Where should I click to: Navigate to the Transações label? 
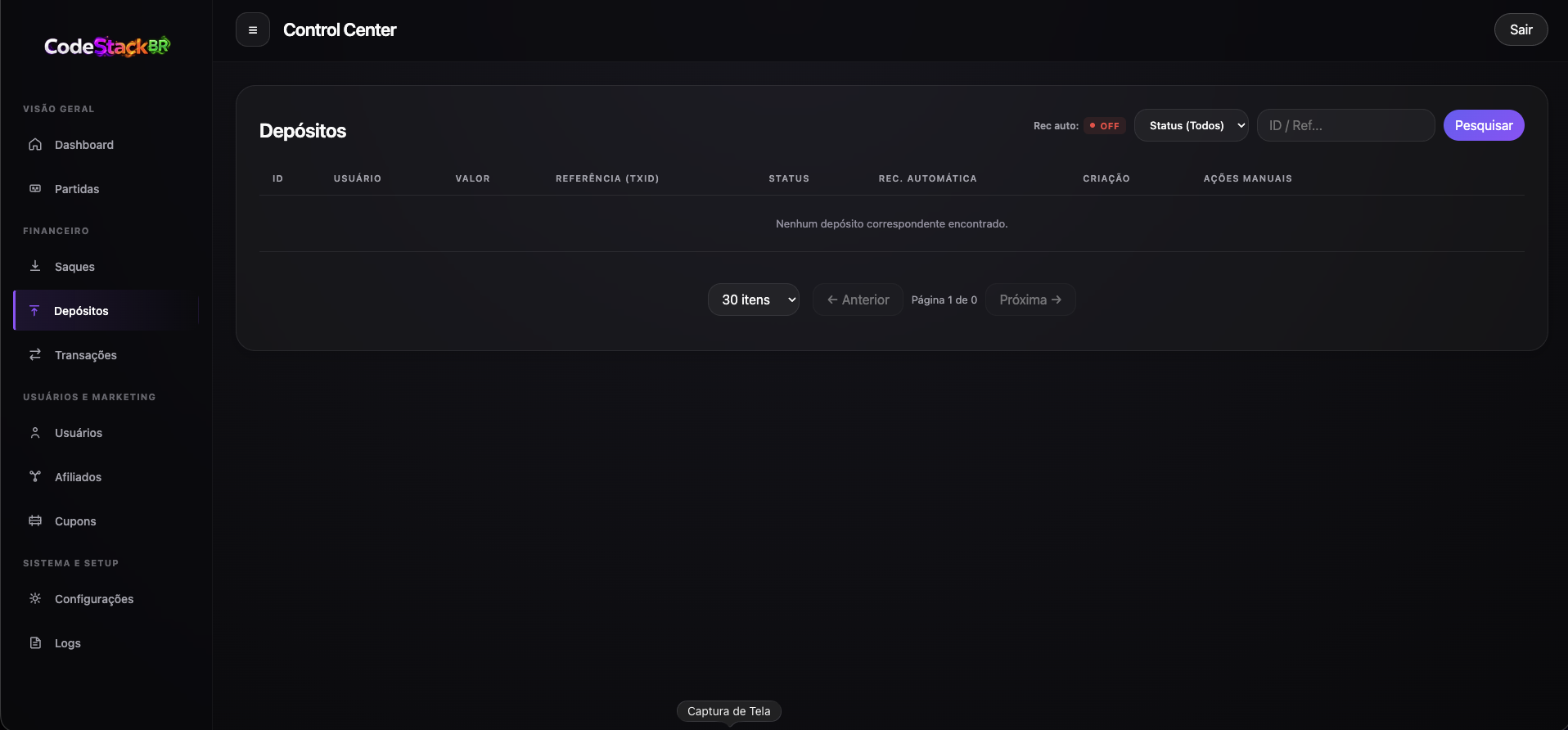click(86, 355)
